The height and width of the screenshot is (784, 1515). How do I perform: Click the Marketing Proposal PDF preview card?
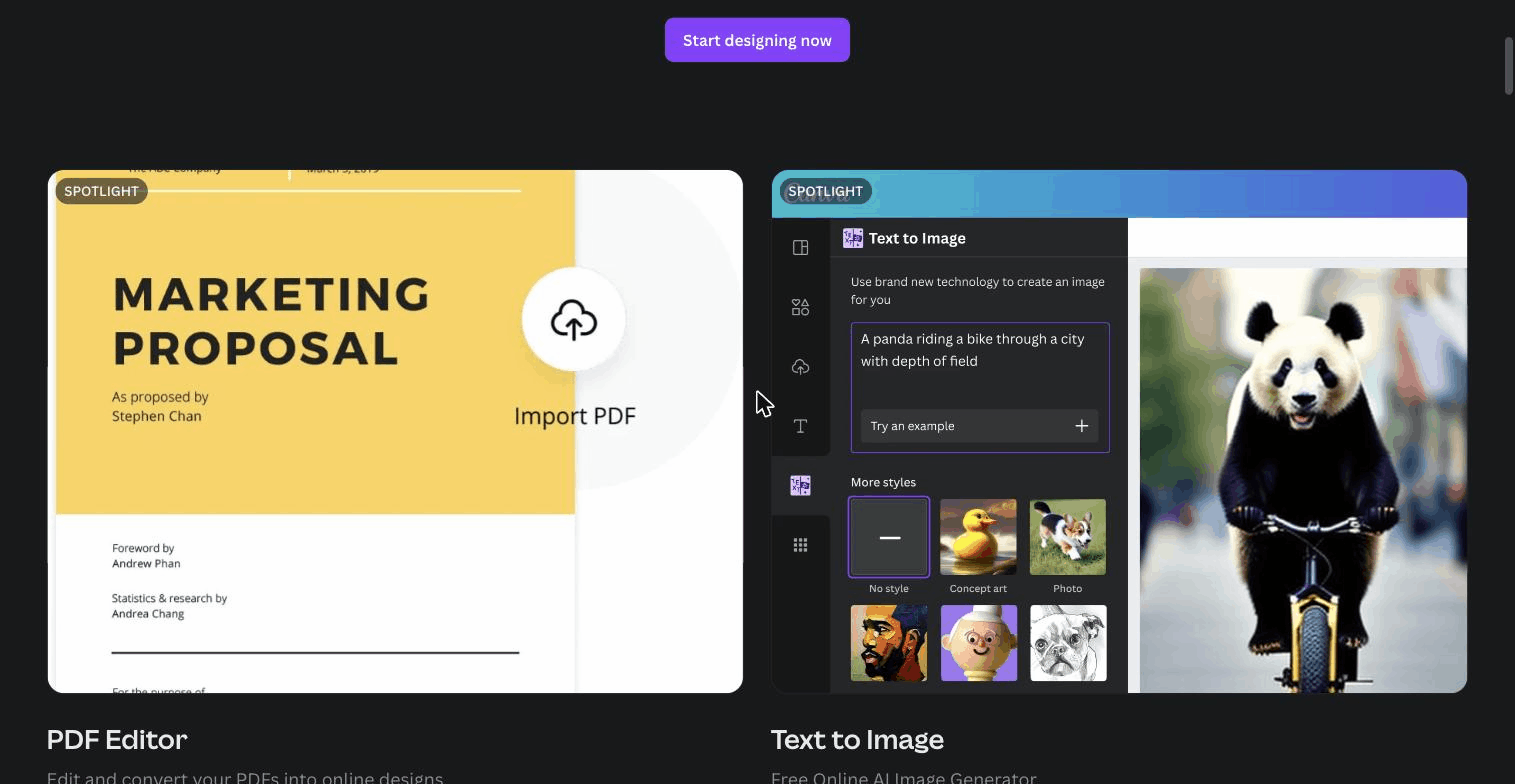point(395,431)
